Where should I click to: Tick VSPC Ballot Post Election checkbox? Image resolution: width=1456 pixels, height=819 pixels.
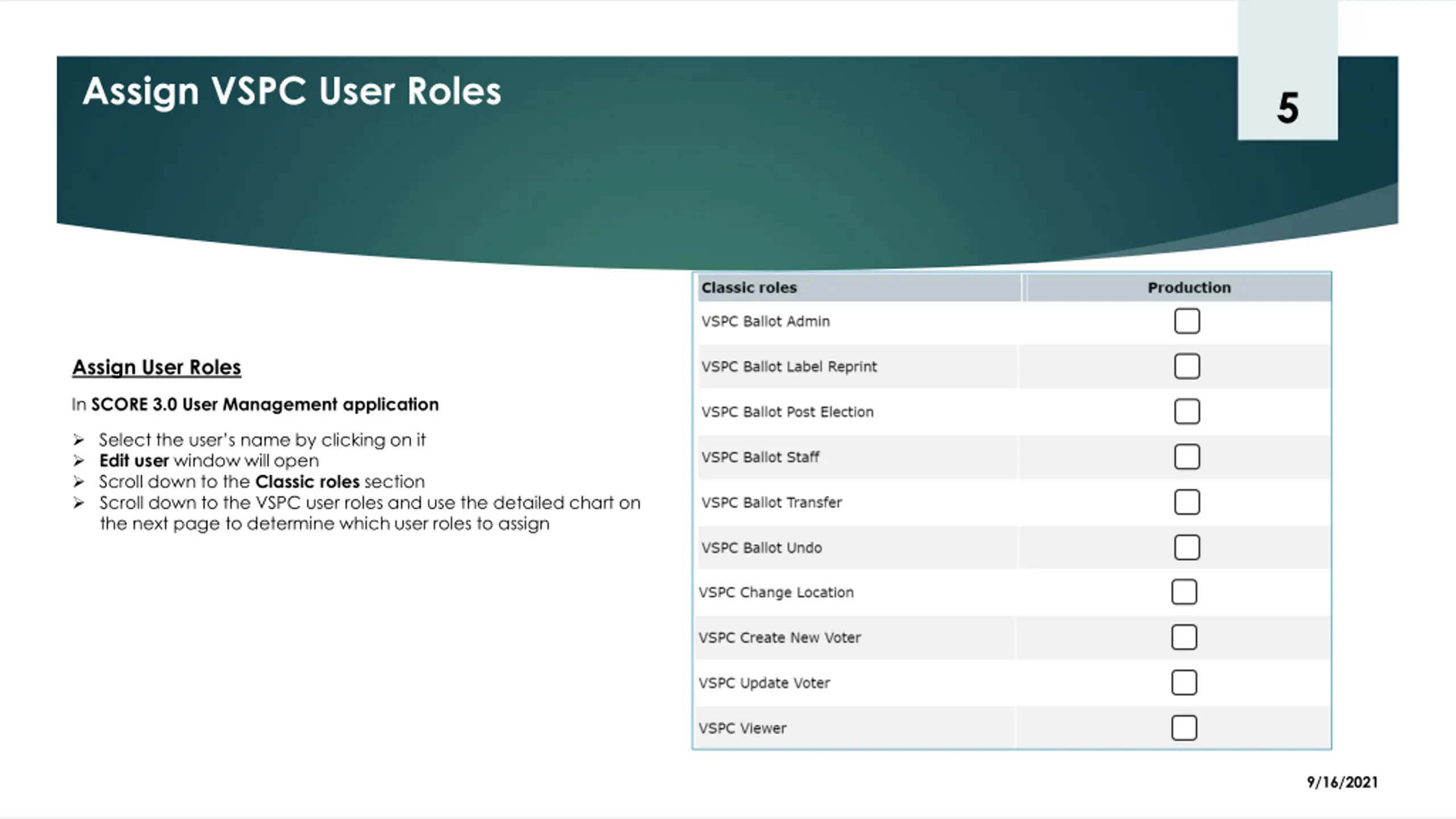(1186, 412)
